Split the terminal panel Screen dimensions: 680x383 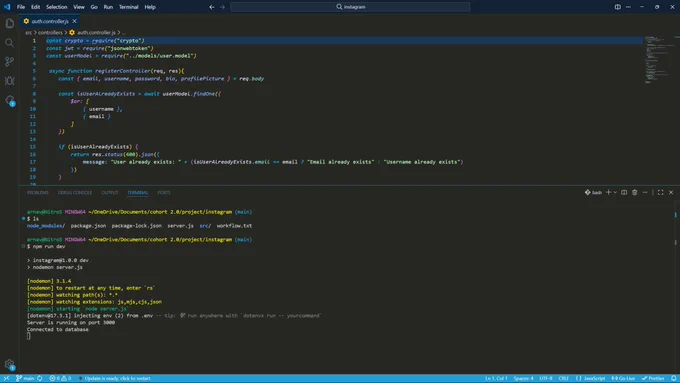pos(624,192)
